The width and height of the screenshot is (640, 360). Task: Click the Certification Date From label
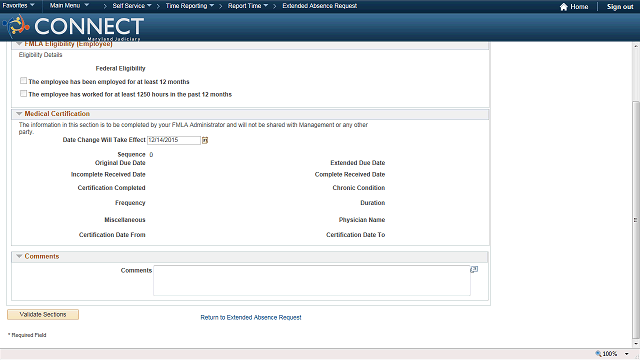click(x=112, y=235)
